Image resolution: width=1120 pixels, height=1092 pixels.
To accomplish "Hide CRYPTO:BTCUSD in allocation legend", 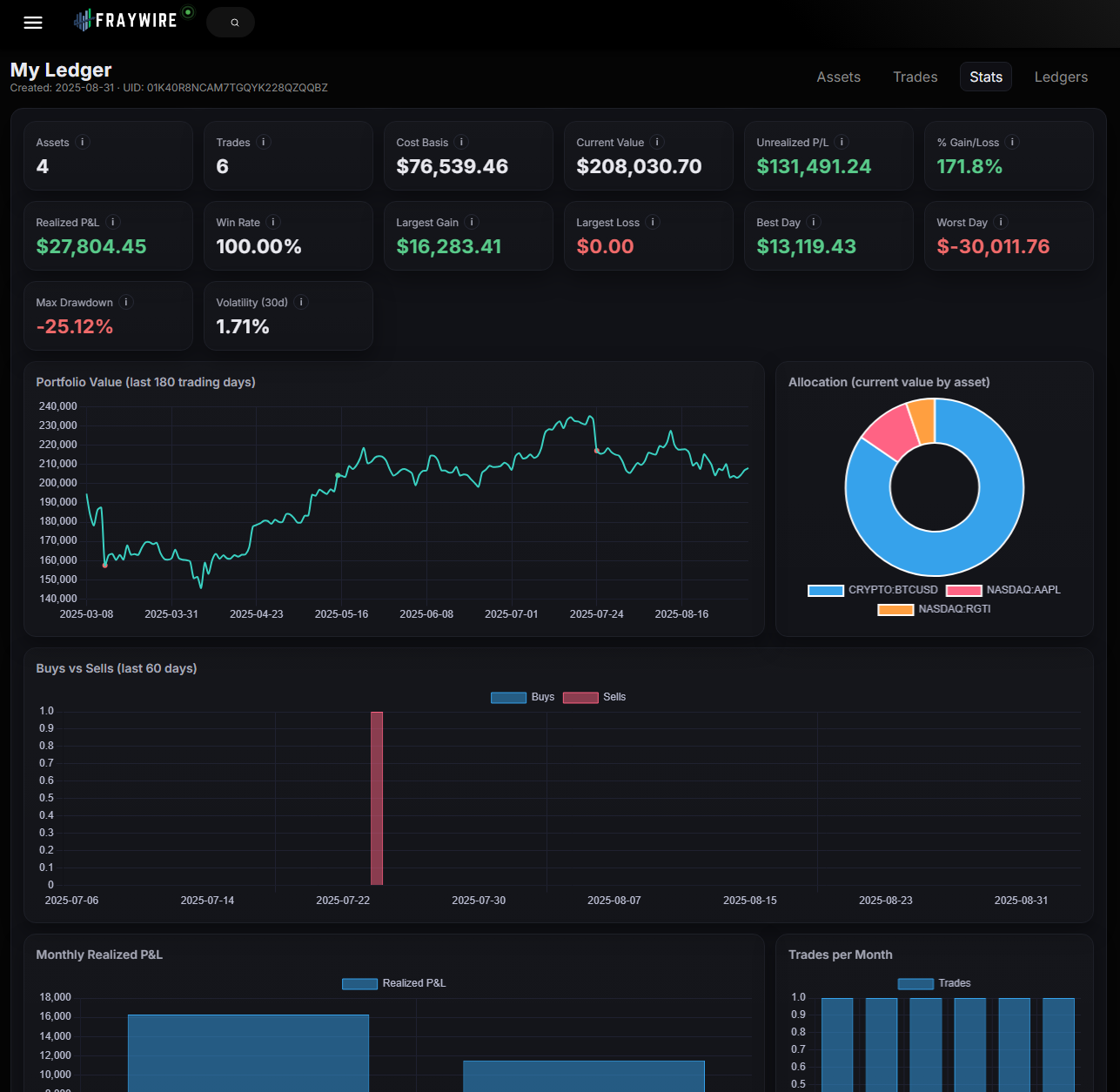I will pyautogui.click(x=873, y=590).
